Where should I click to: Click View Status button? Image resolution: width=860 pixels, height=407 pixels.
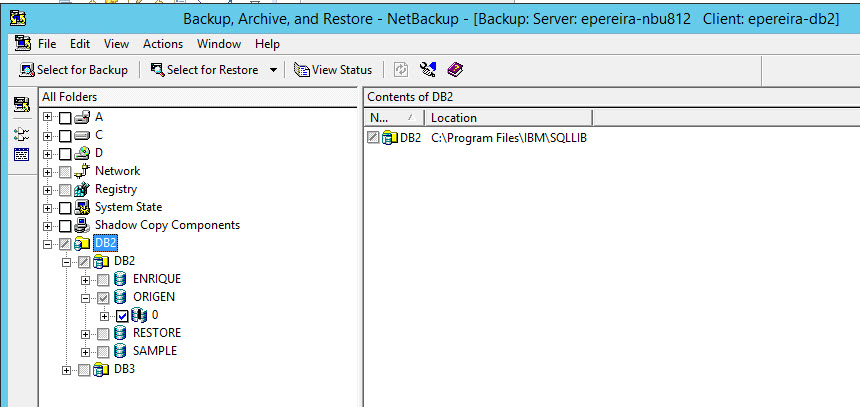tap(333, 70)
